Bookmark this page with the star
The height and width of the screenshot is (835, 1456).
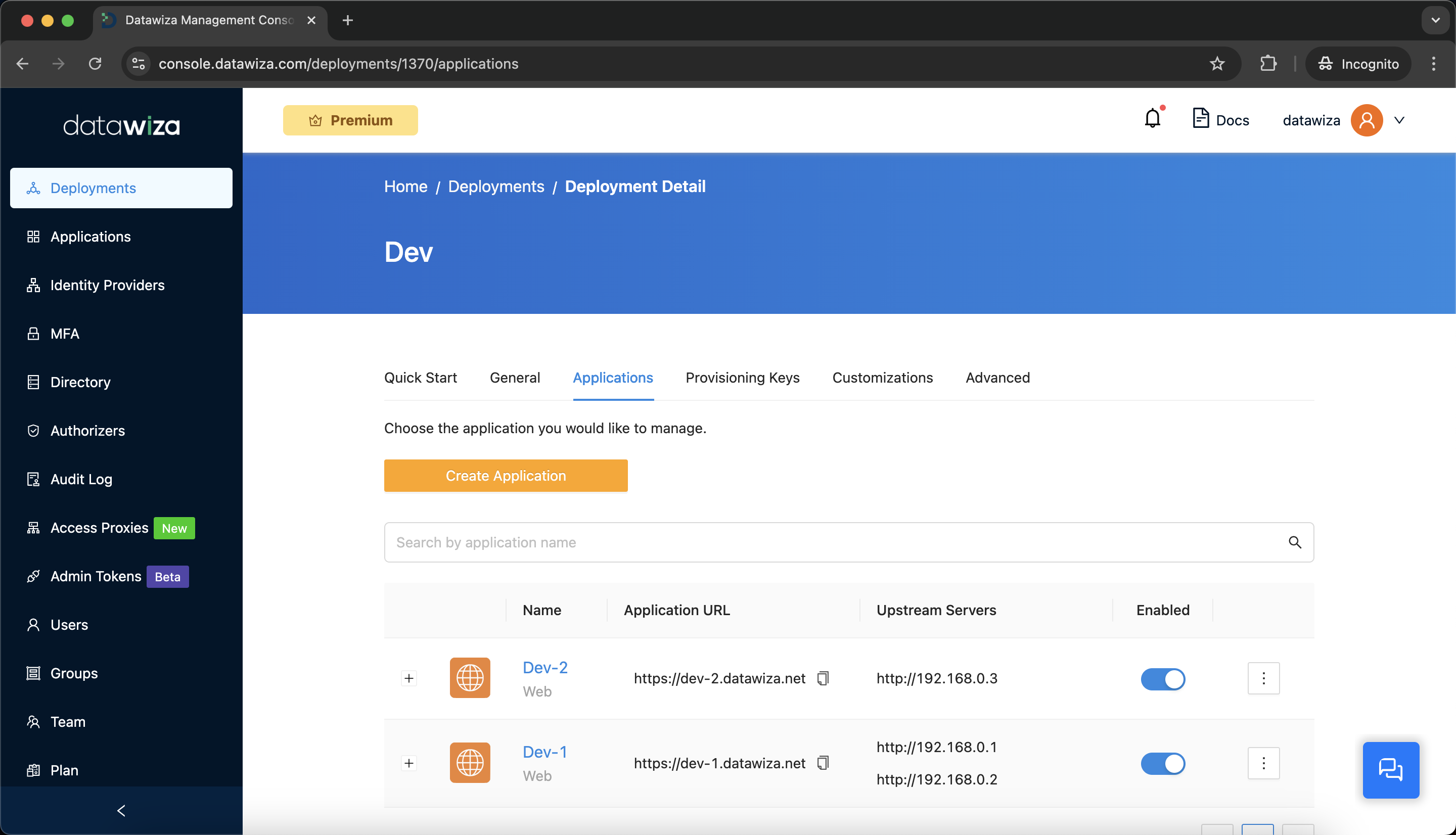click(1217, 64)
